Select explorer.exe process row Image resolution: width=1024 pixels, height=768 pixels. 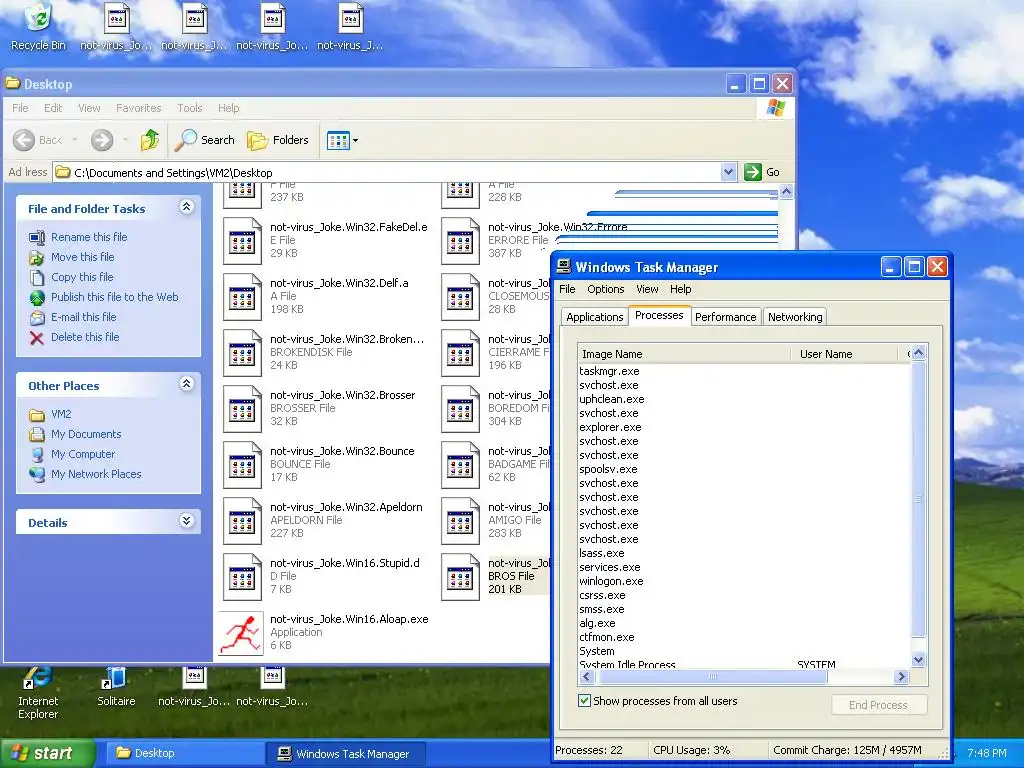pos(744,427)
